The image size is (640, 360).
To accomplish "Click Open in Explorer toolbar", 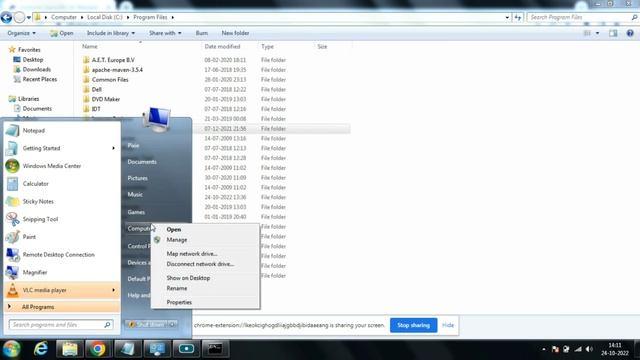I will (x=62, y=33).
